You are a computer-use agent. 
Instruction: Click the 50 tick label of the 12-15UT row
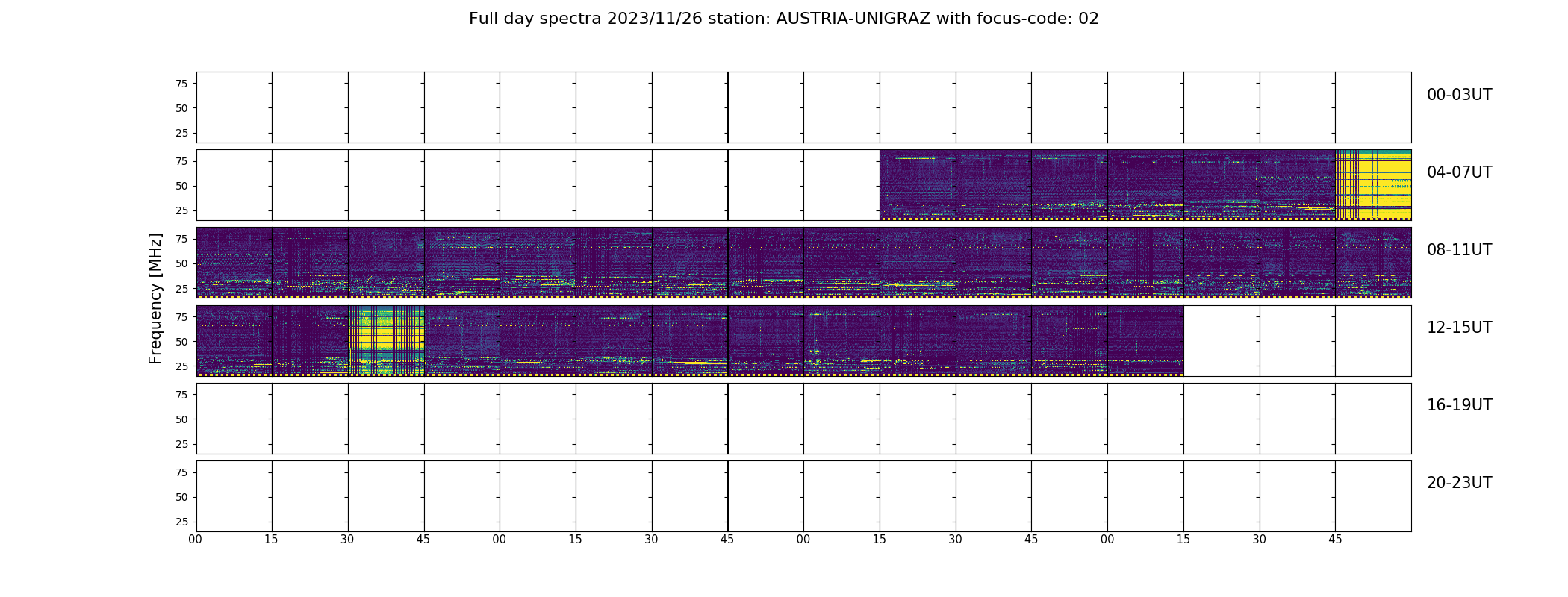click(181, 342)
